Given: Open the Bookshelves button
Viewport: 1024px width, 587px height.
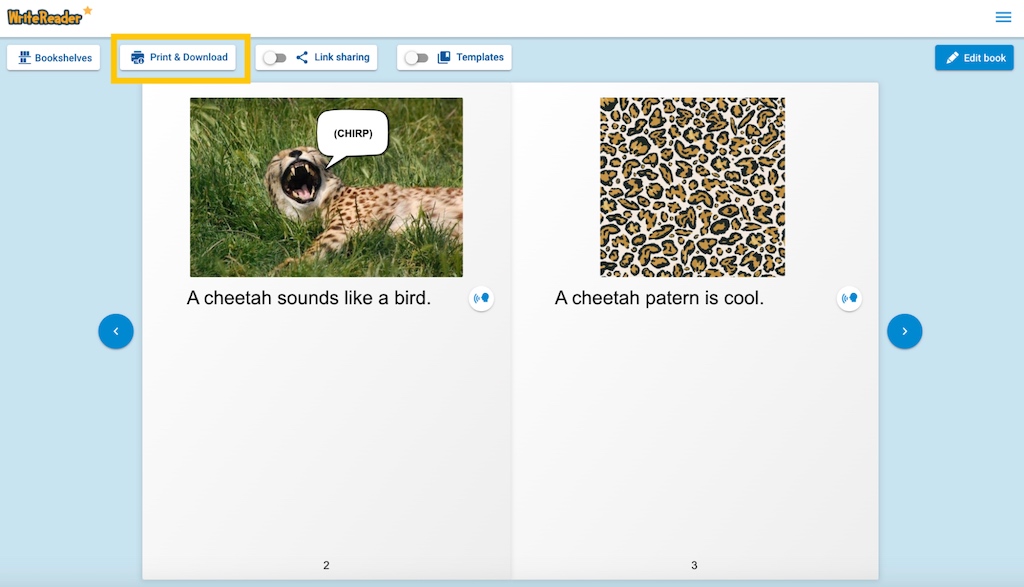Looking at the screenshot, I should (x=54, y=58).
